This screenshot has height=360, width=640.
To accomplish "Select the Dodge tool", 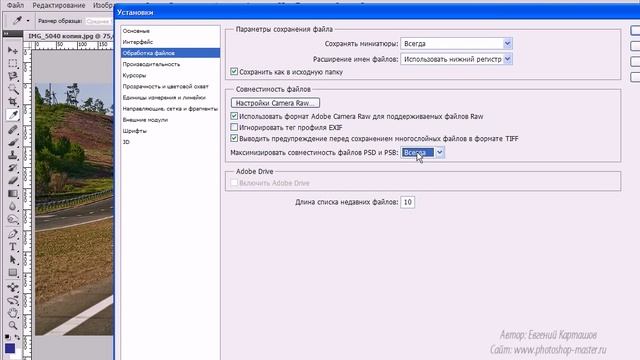I will click(x=13, y=219).
